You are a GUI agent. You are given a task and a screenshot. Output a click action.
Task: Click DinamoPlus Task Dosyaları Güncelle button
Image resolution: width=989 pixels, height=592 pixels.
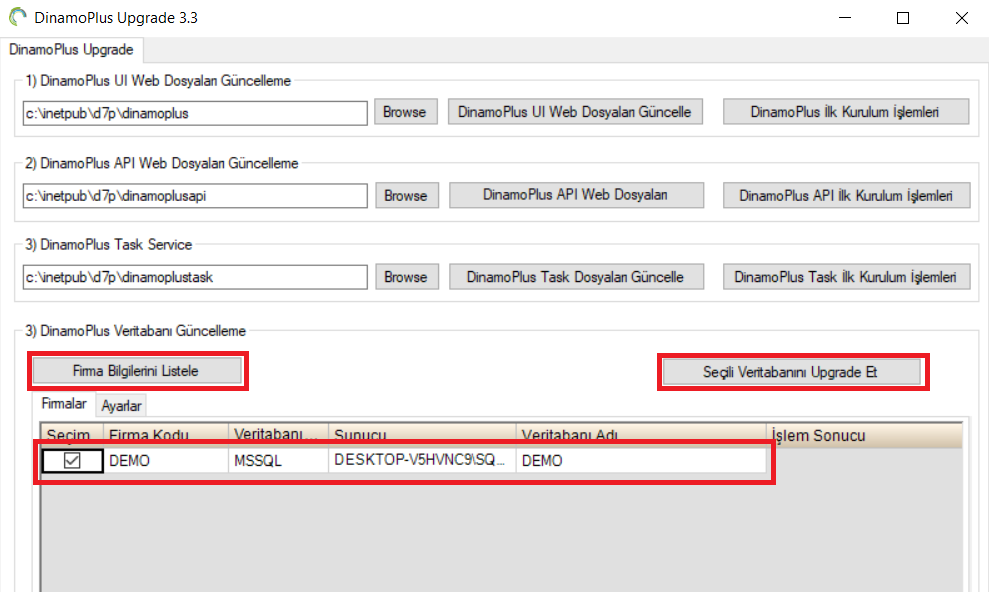tap(576, 277)
